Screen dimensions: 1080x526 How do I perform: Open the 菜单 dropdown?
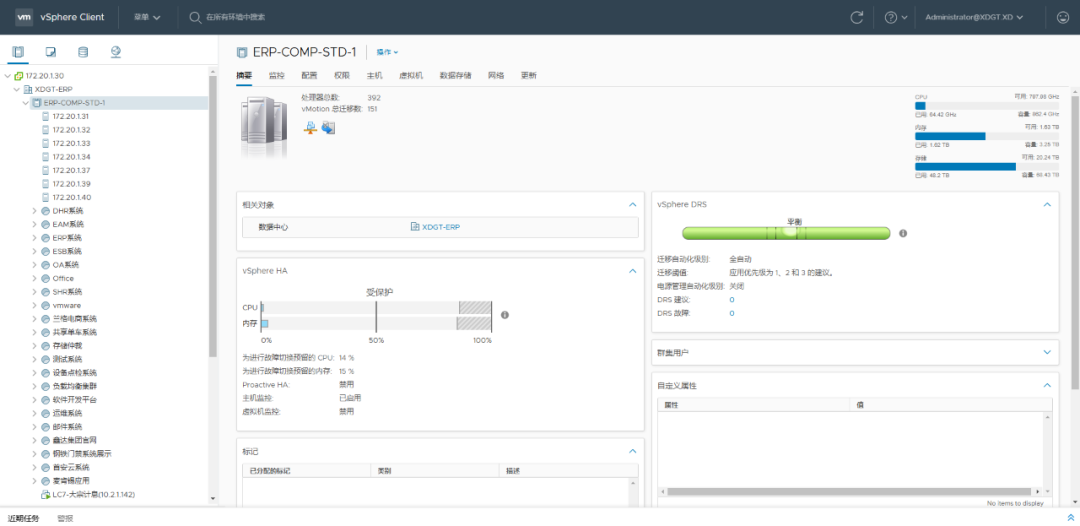(147, 17)
